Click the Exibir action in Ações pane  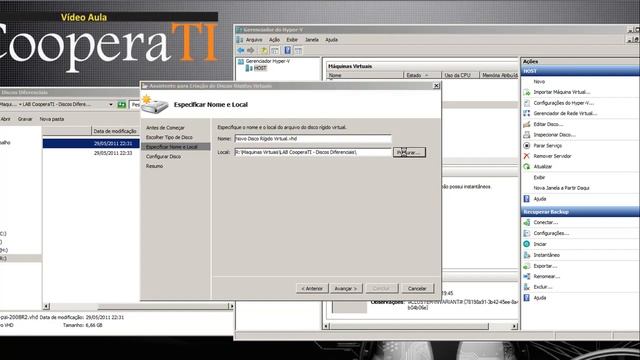pos(539,178)
